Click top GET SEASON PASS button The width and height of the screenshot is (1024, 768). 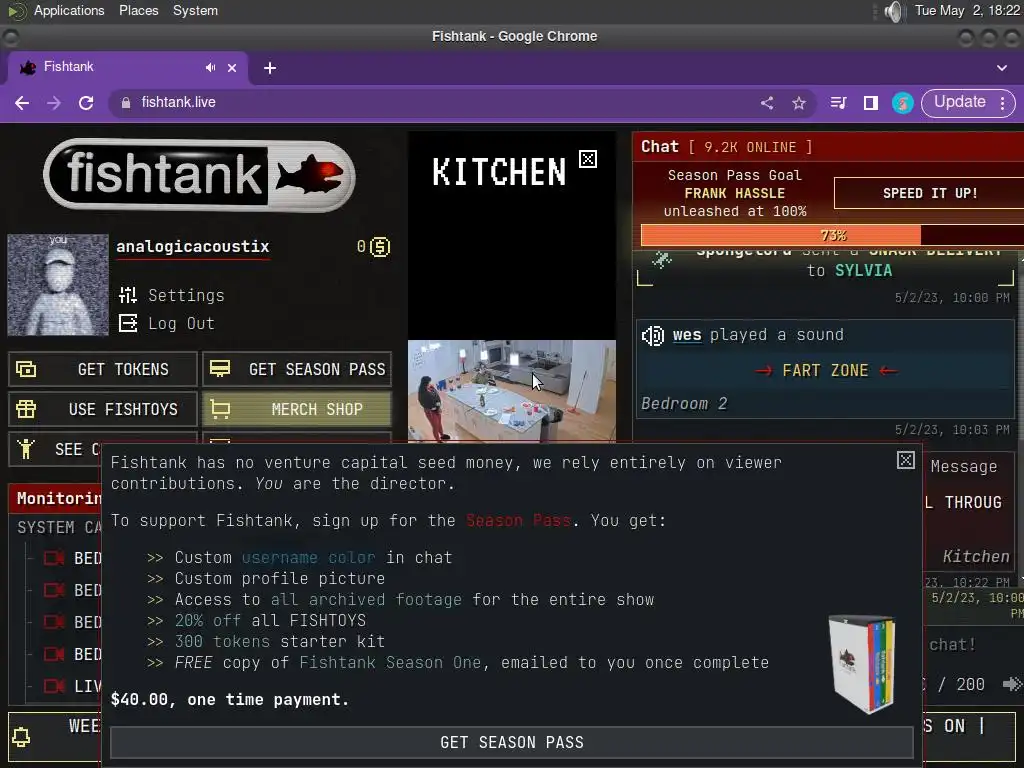297,369
